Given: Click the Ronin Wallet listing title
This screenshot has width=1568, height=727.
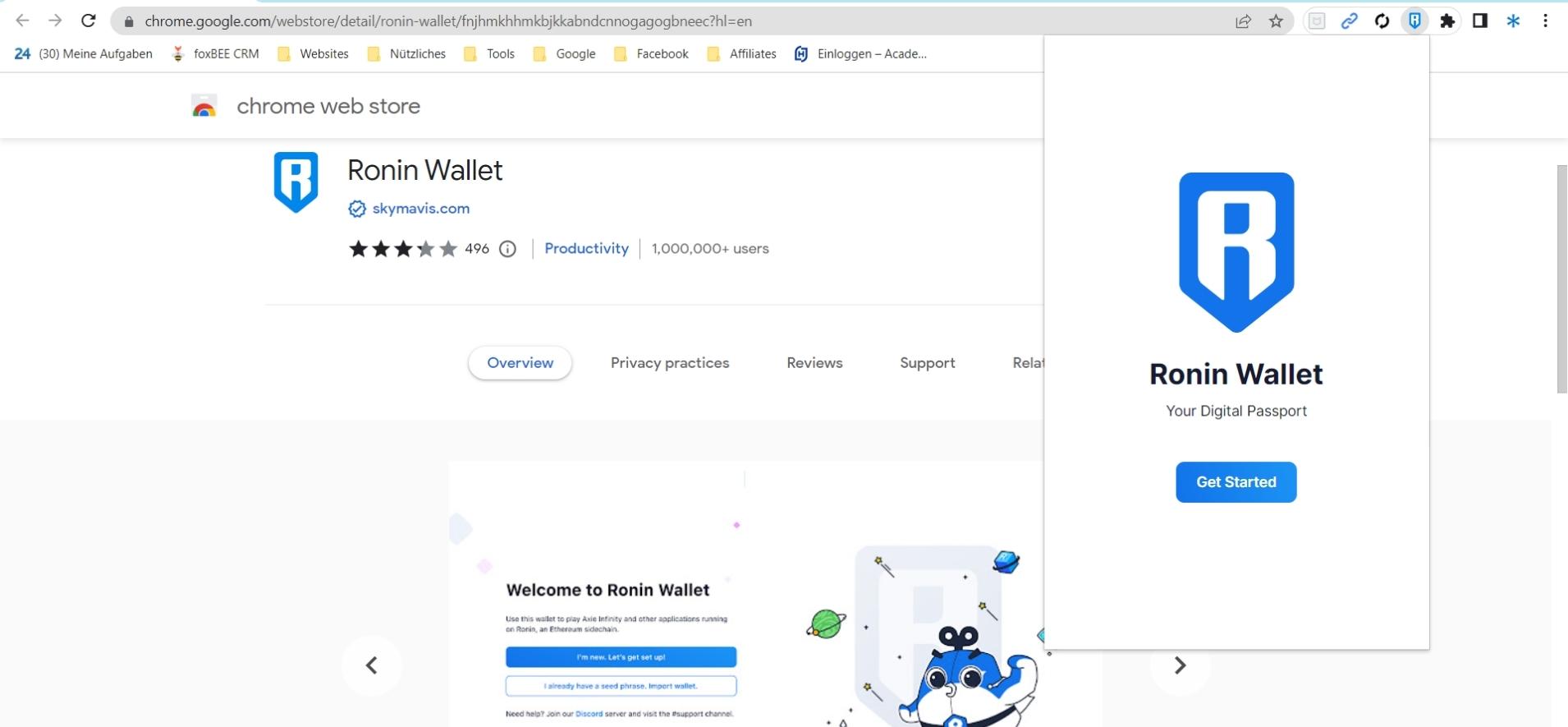Looking at the screenshot, I should coord(424,171).
